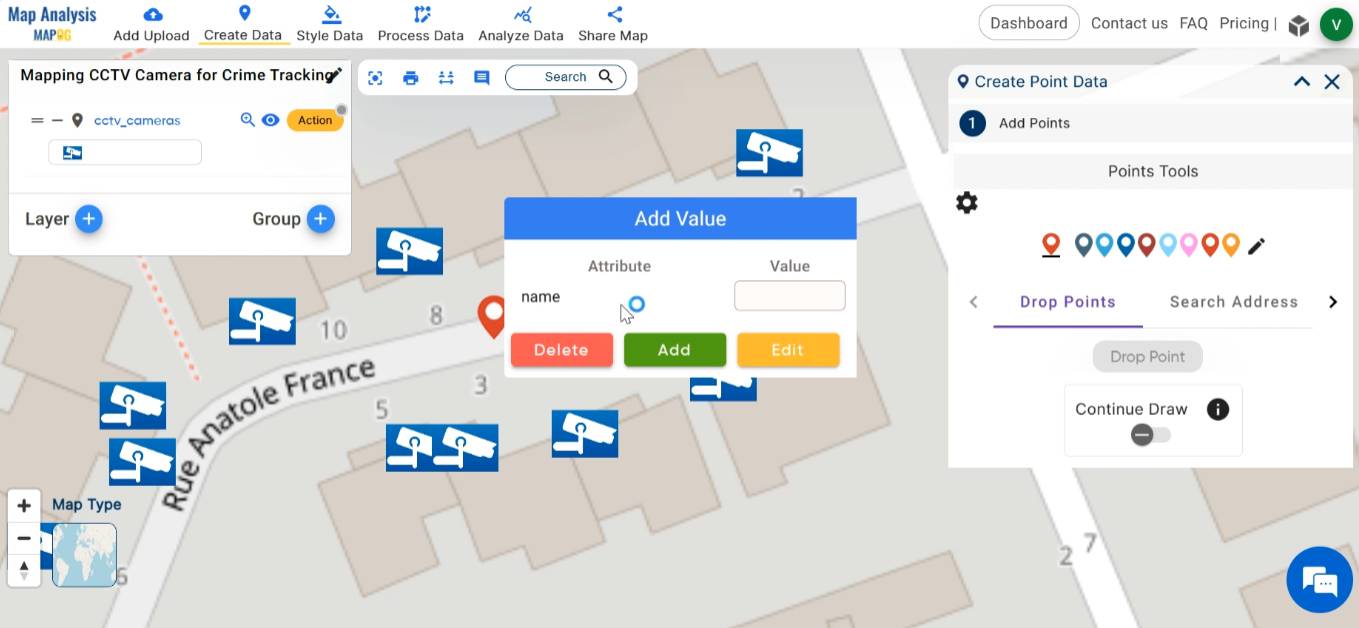1359x628 pixels.
Task: Open the Analyze Data menu
Action: 521,25
